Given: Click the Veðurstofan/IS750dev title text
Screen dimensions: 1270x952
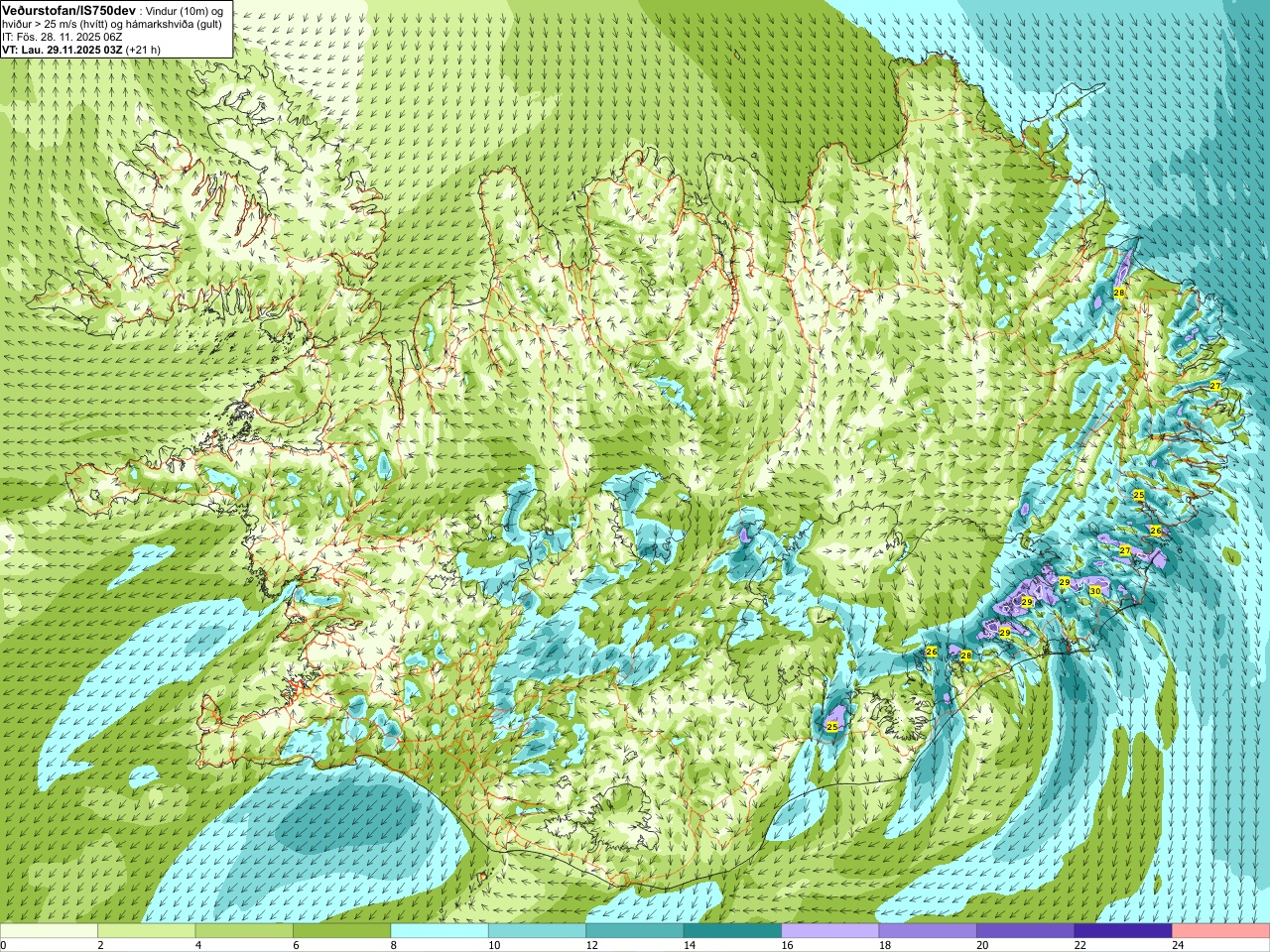Looking at the screenshot, I should pyautogui.click(x=68, y=10).
